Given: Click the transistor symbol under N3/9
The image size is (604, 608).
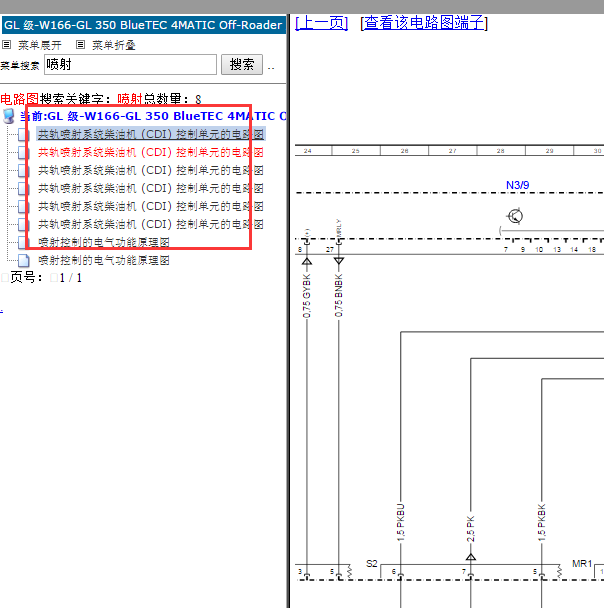Looking at the screenshot, I should pos(515,216).
